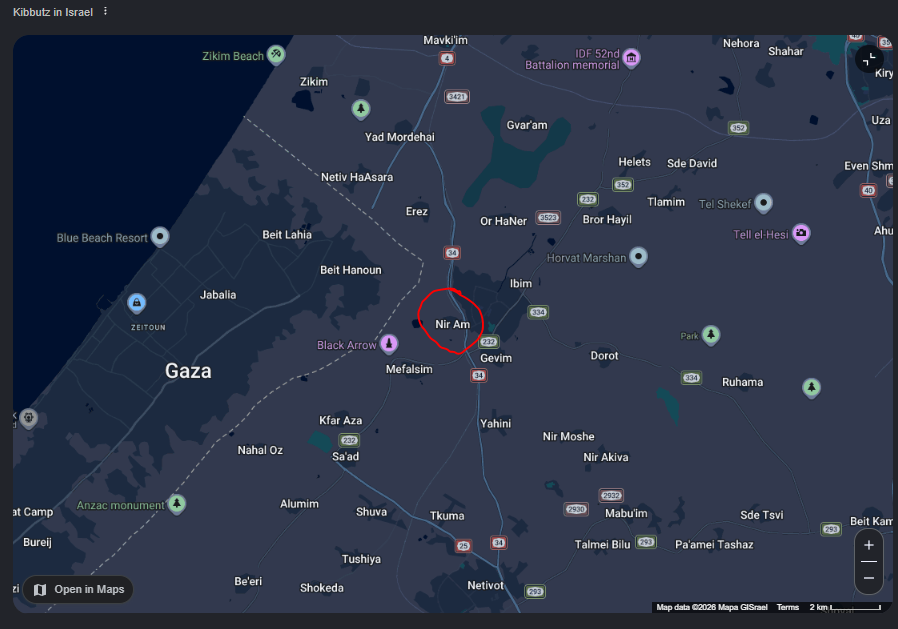Click the park pin near Yad Mordehai

click(361, 108)
